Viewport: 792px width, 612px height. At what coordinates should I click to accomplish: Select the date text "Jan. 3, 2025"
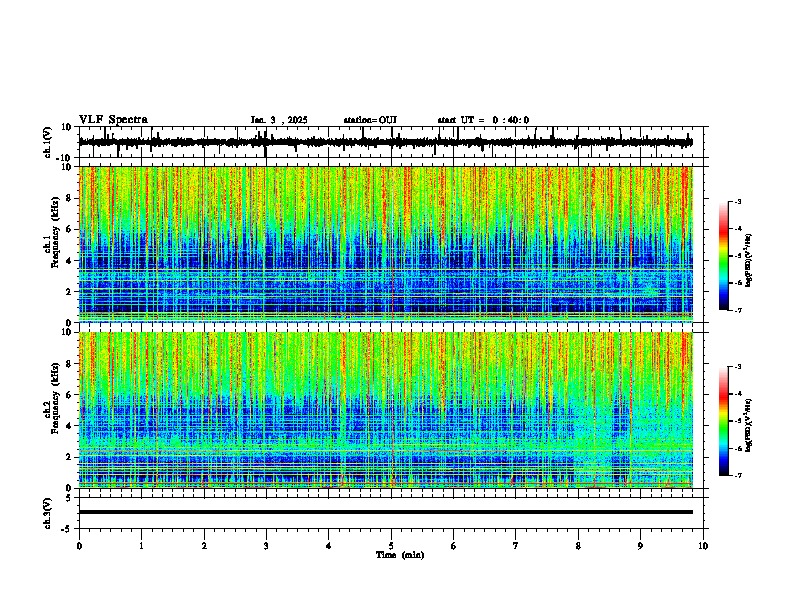pyautogui.click(x=279, y=120)
